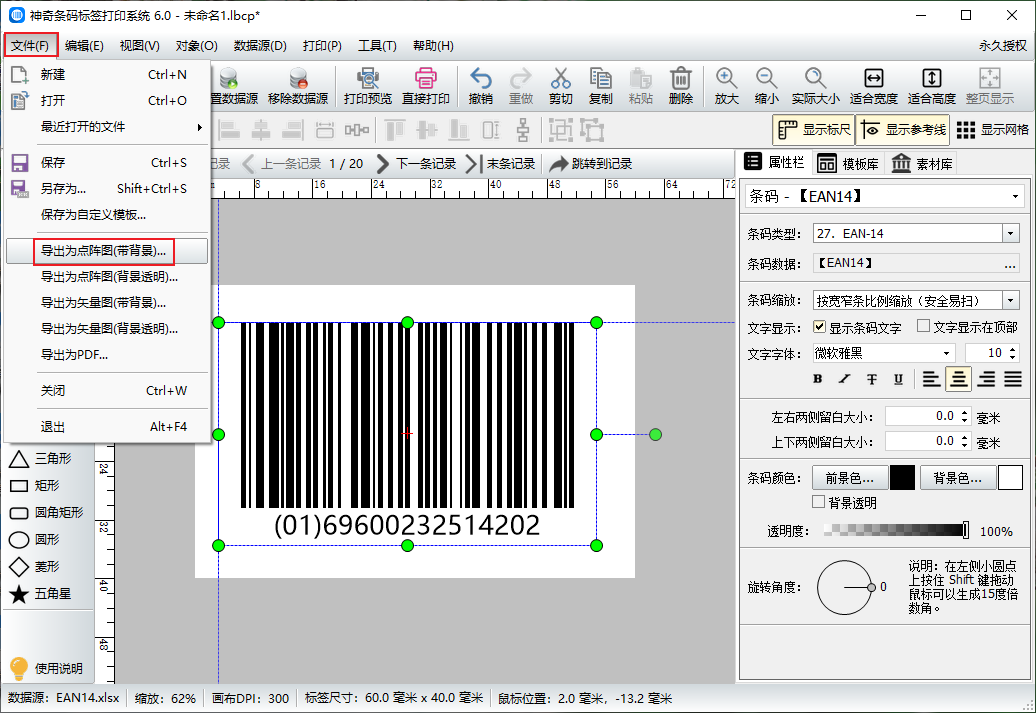Click the Delete (删除) trash icon

[x=681, y=86]
